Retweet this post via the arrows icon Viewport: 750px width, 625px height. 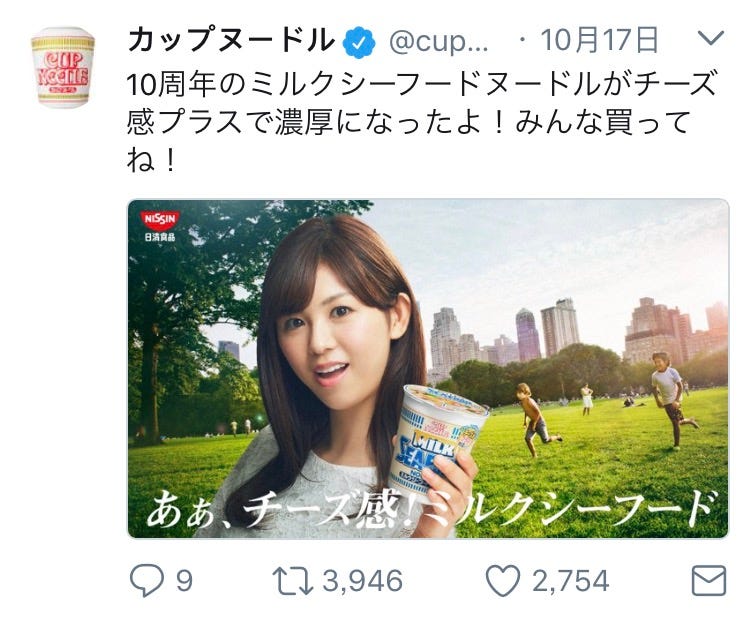[x=292, y=581]
